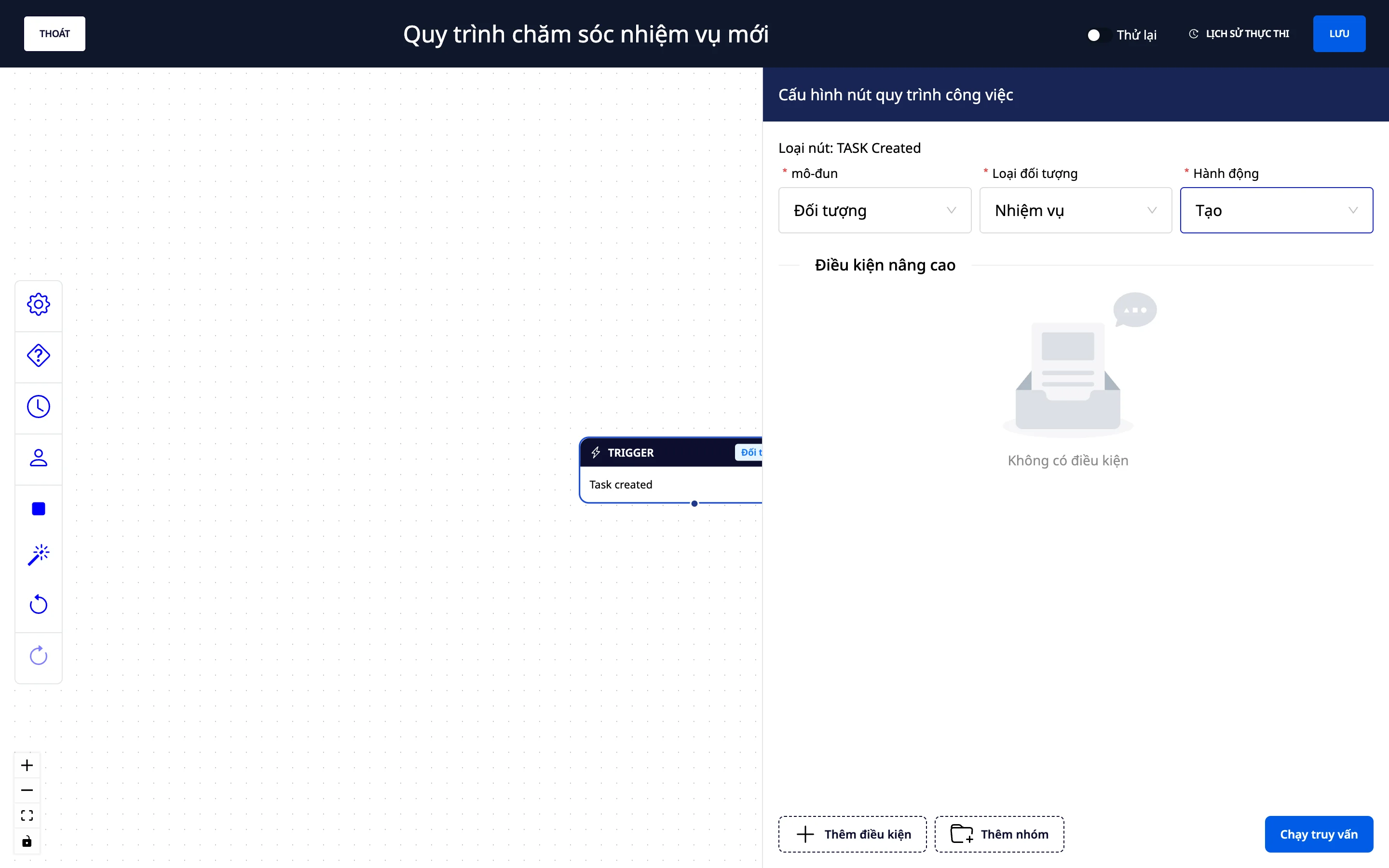
Task: Click the redo clockwise arrow icon
Action: (x=39, y=656)
